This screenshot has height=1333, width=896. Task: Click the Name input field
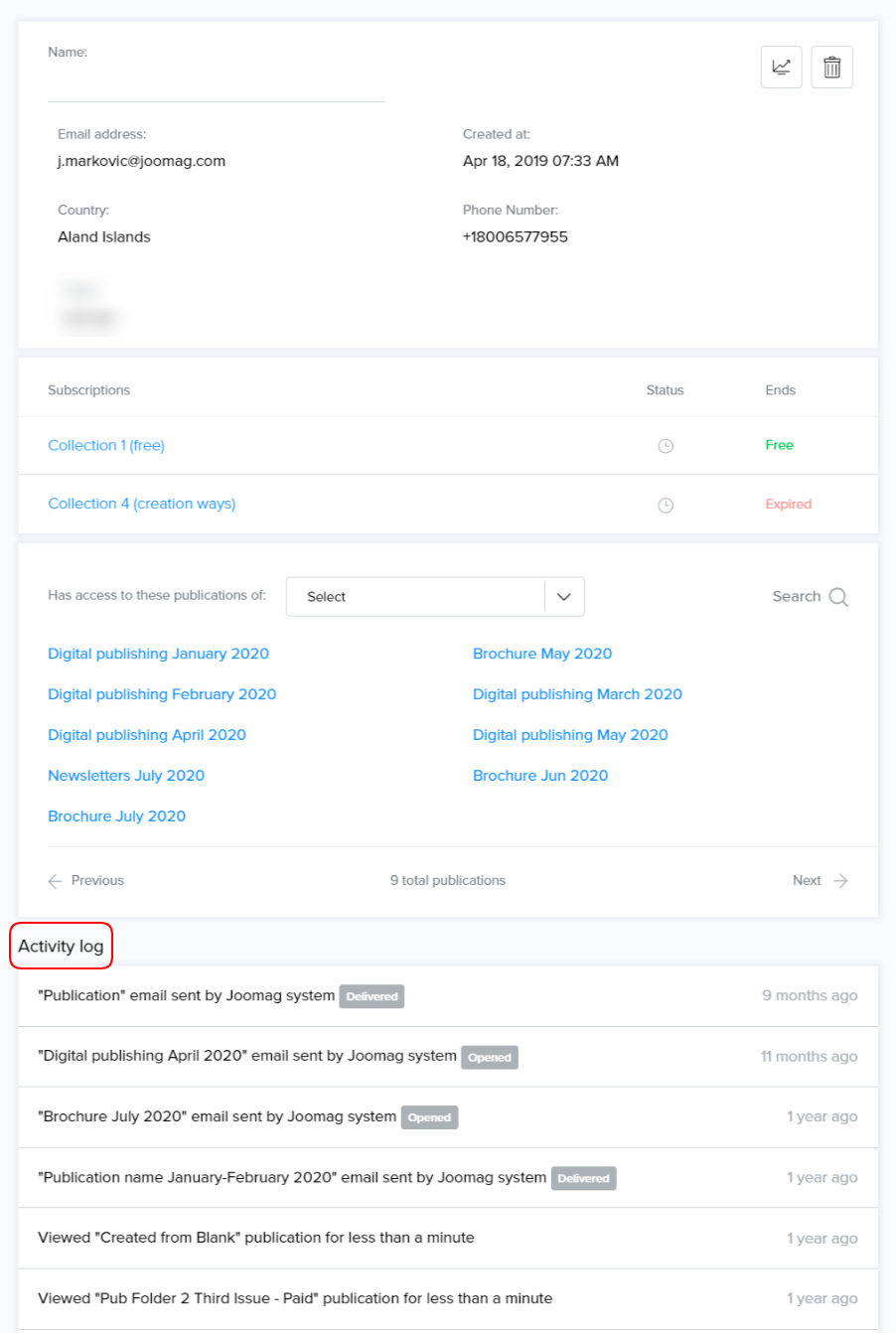coord(217,85)
